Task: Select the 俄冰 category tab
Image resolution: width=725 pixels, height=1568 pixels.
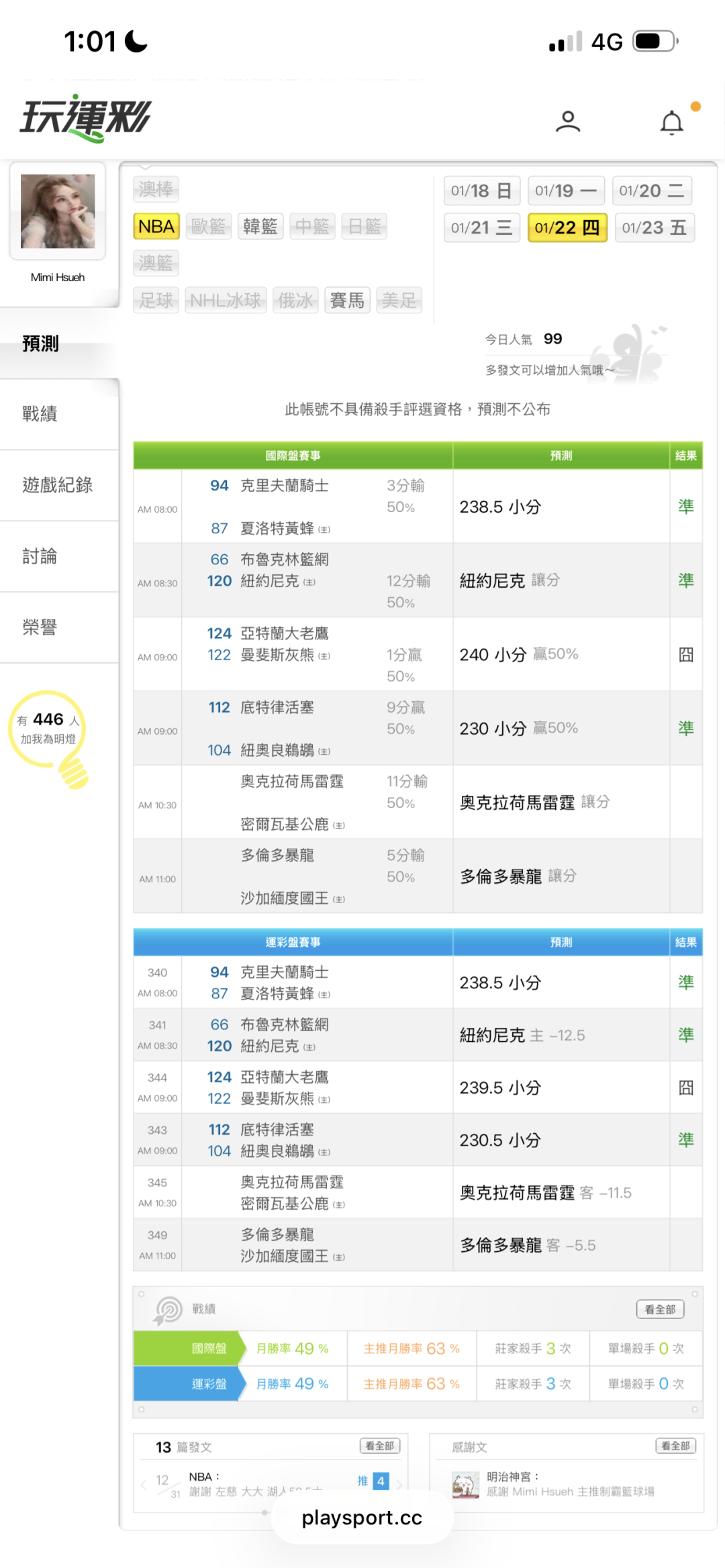Action: [x=296, y=300]
